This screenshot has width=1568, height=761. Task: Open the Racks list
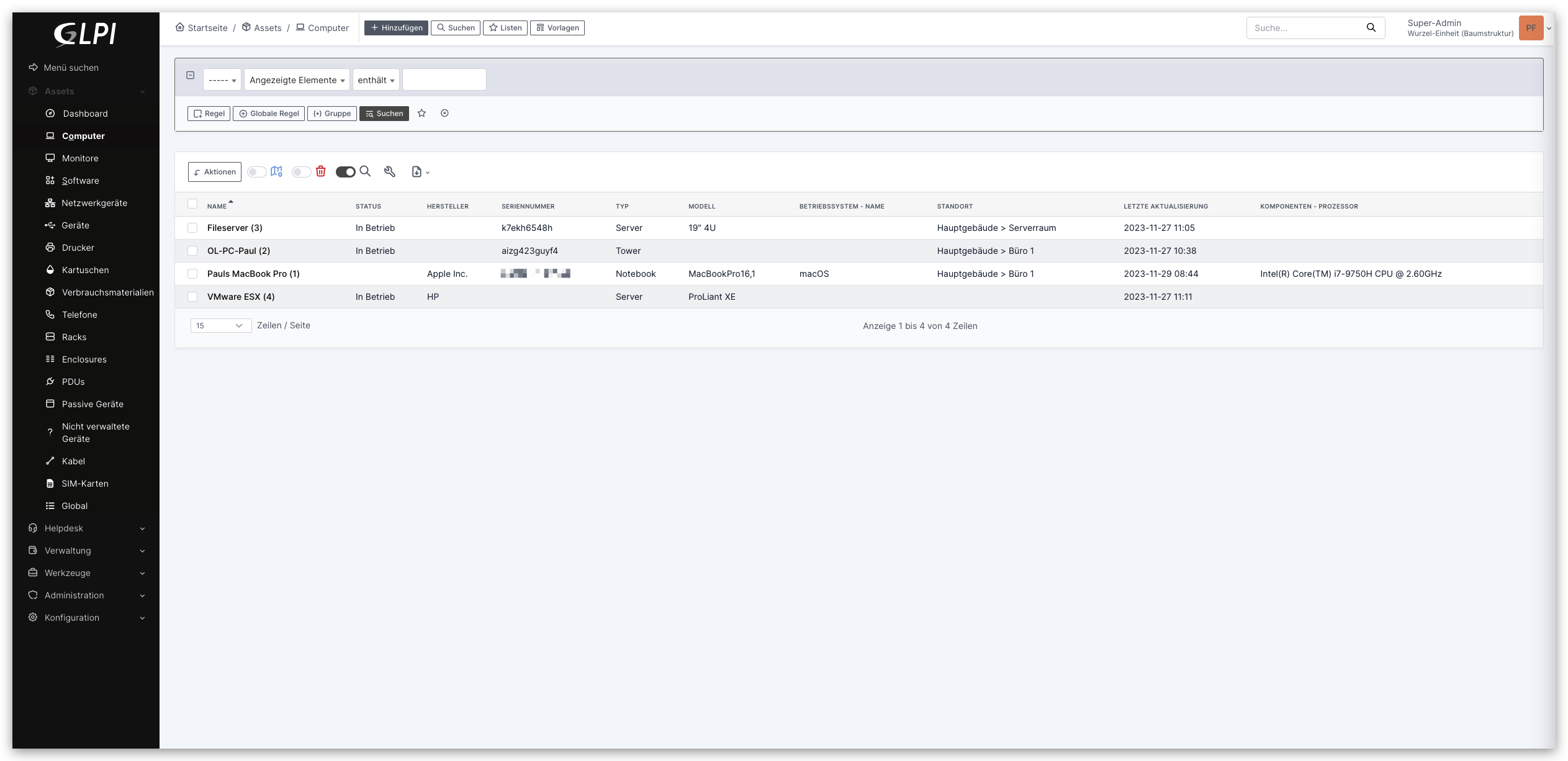[x=74, y=337]
